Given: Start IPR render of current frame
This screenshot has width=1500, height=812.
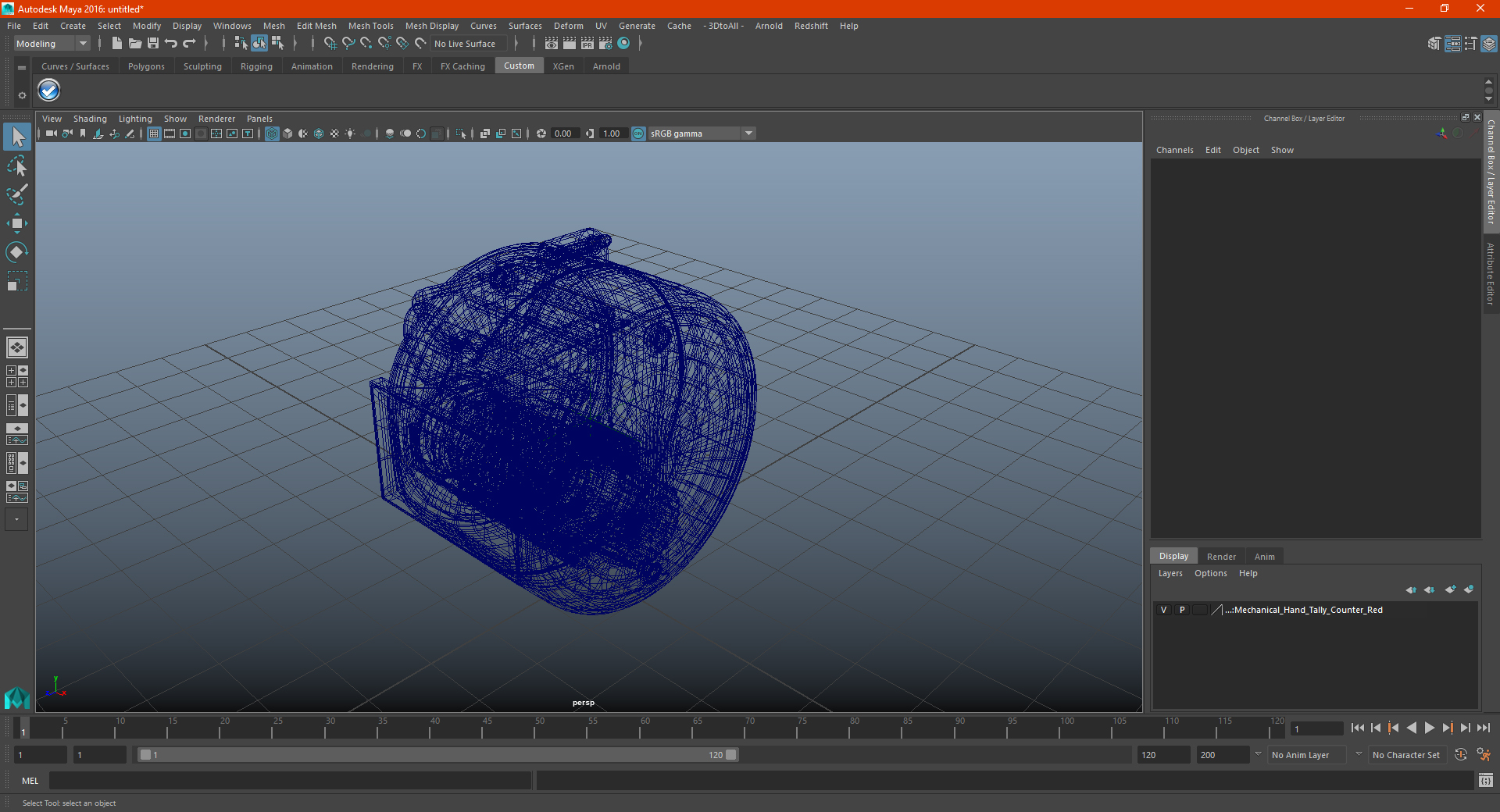Looking at the screenshot, I should (587, 44).
